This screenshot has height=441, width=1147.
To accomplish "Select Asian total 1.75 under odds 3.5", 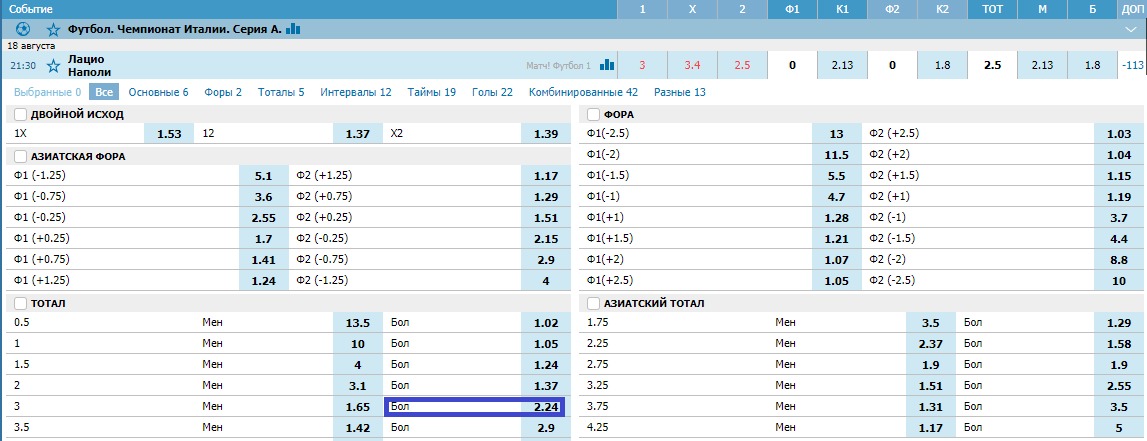I will [x=930, y=323].
